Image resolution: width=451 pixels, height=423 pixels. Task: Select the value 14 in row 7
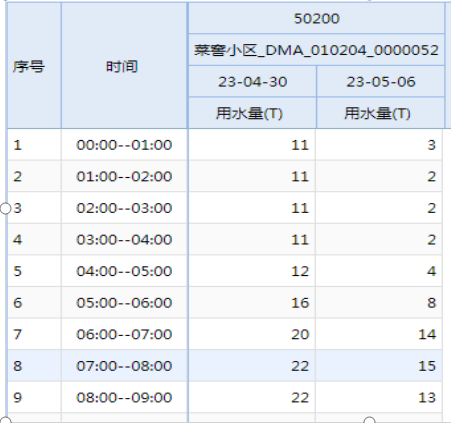[427, 334]
